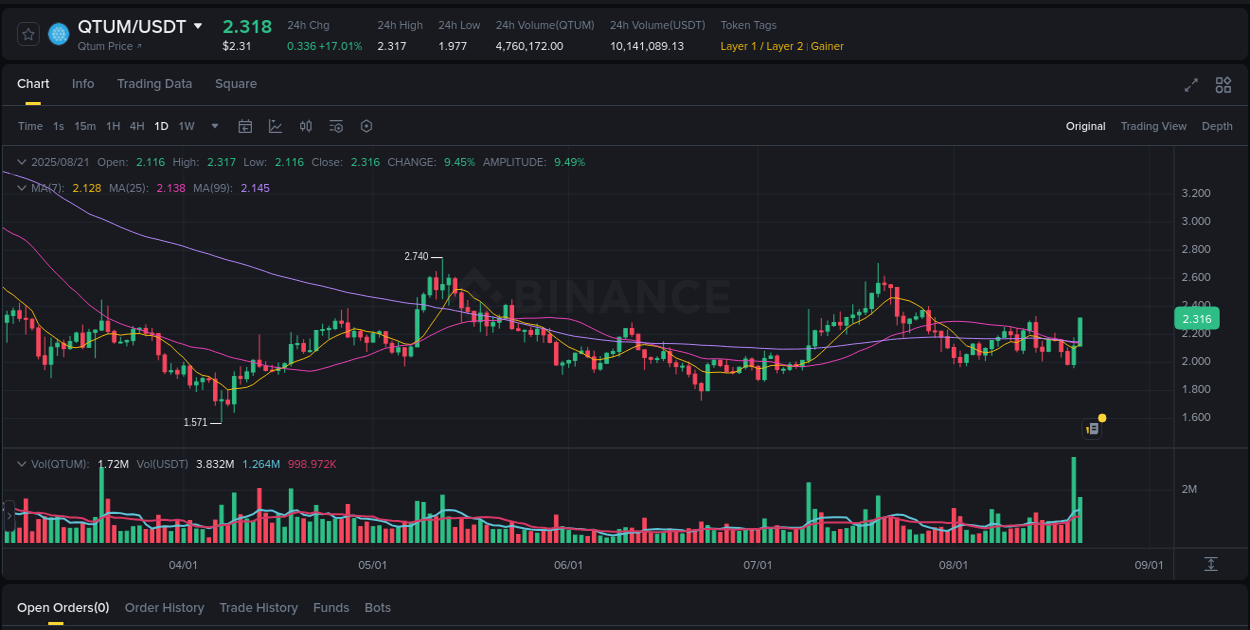Collapse the MA indicator display row

click(21, 187)
